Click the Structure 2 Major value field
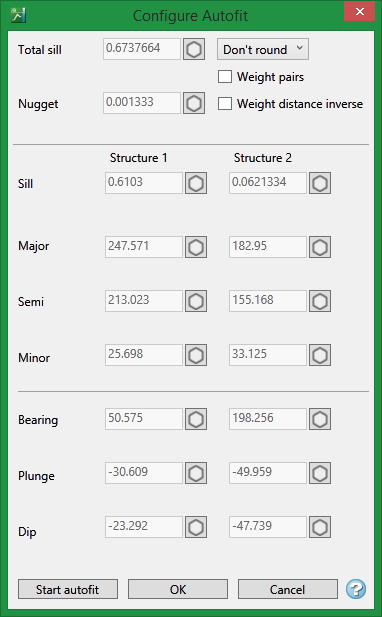Image resolution: width=382 pixels, height=617 pixels. pyautogui.click(x=268, y=247)
